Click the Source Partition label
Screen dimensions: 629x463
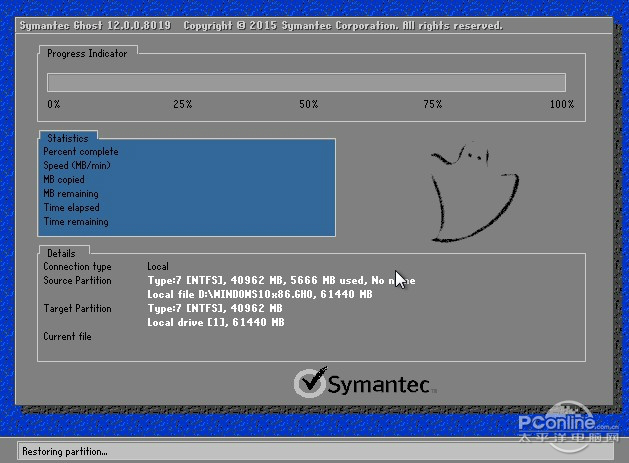[77, 280]
